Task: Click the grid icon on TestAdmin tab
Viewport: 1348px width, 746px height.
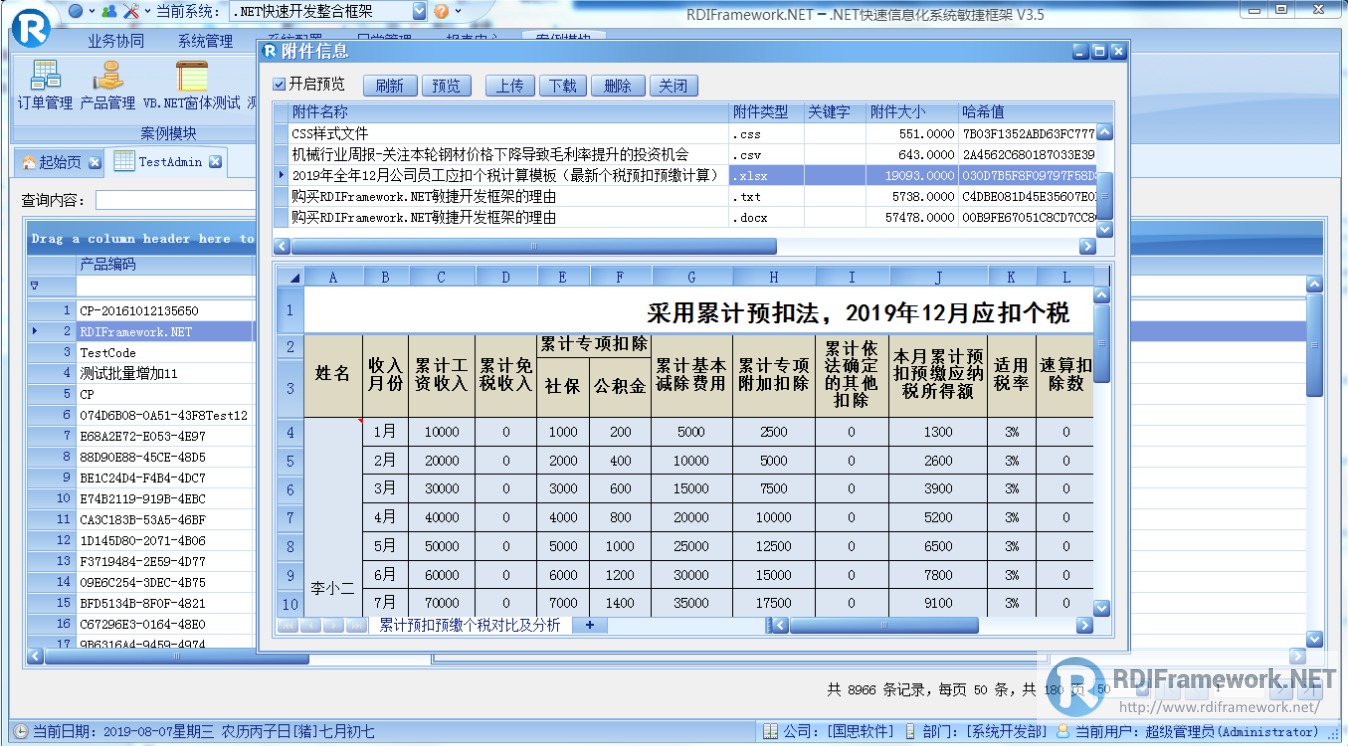Action: [124, 160]
